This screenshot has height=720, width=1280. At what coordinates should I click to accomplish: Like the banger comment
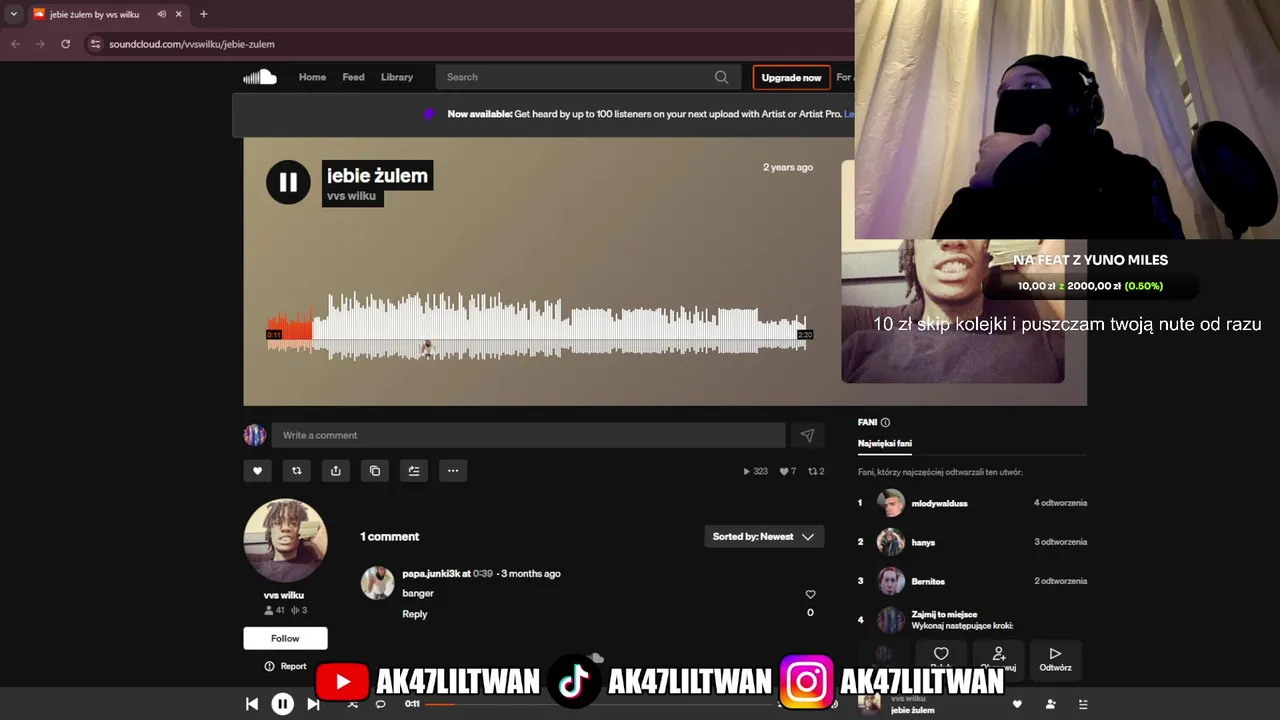click(x=810, y=594)
